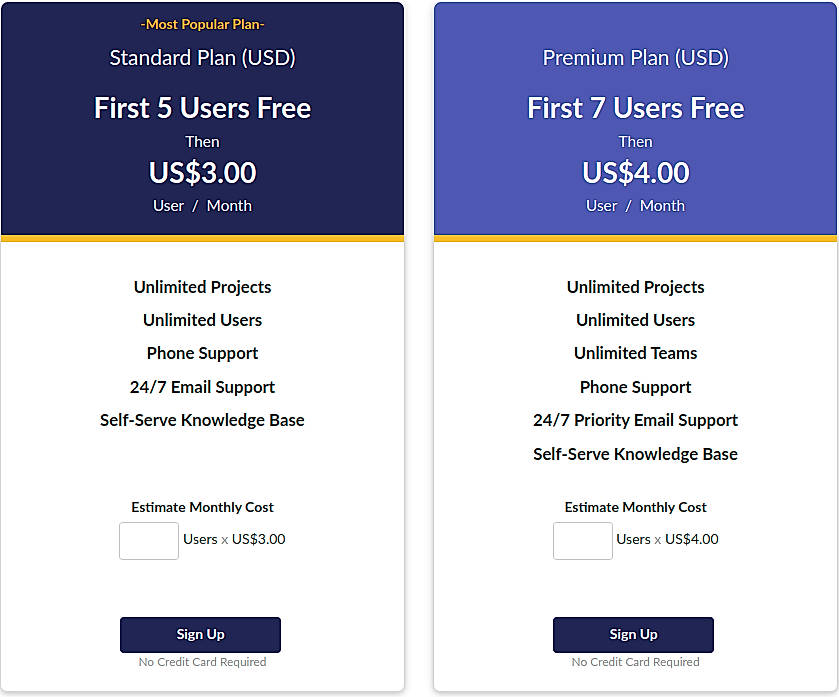Click Phone Support under the Standard plan
839x697 pixels.
tap(202, 353)
